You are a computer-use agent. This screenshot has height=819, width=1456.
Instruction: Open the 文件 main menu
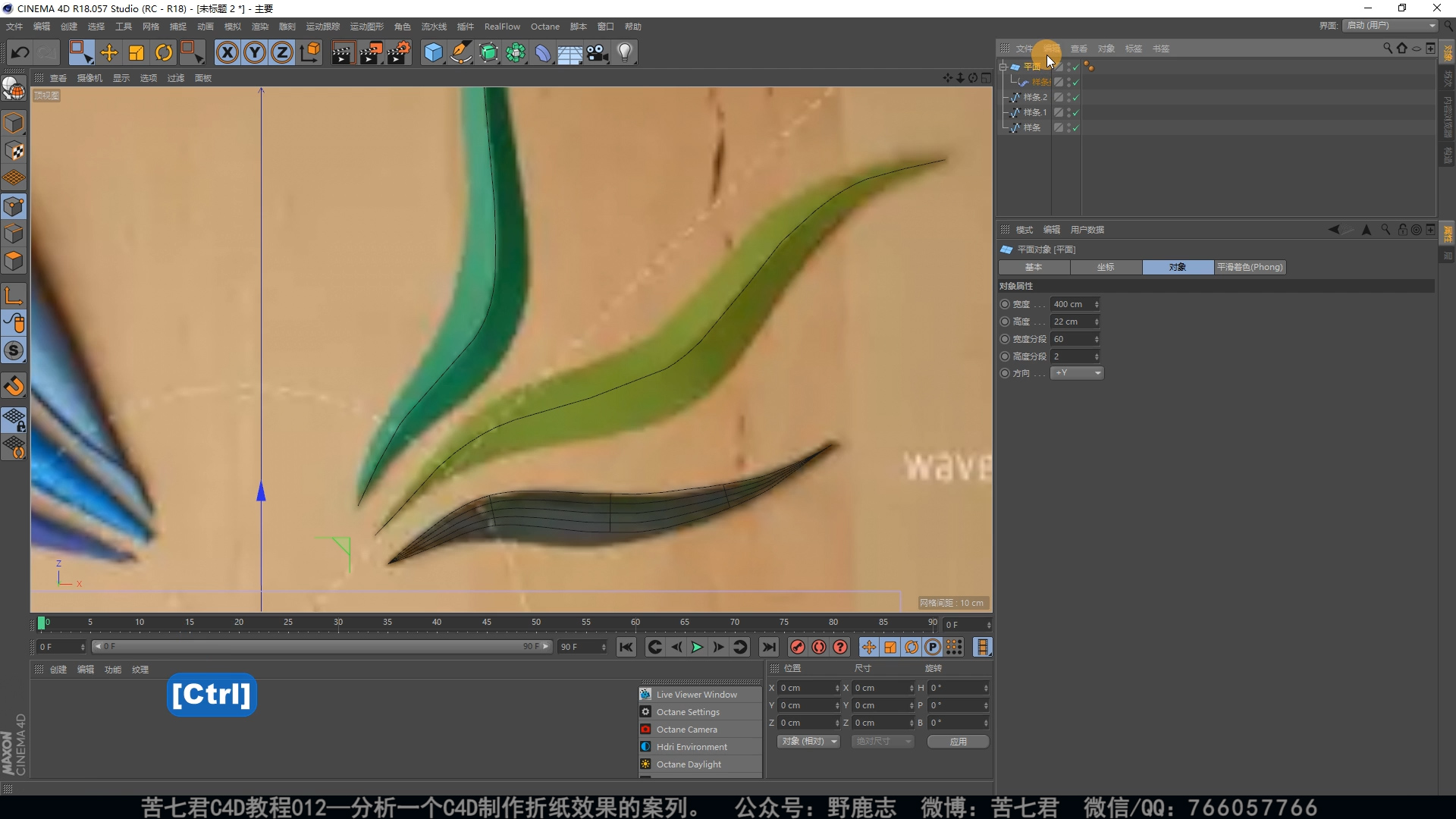click(14, 27)
